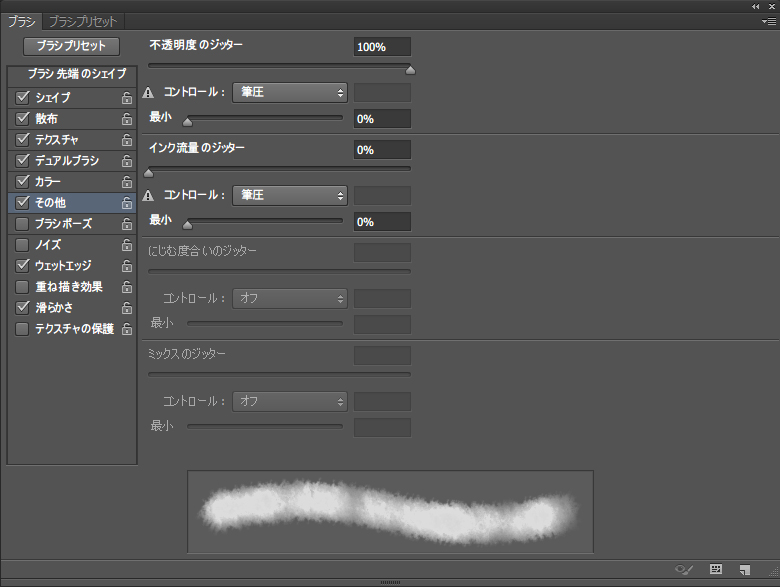
Task: Open ミックス コントロール dropdown (オフ)
Action: [x=290, y=401]
